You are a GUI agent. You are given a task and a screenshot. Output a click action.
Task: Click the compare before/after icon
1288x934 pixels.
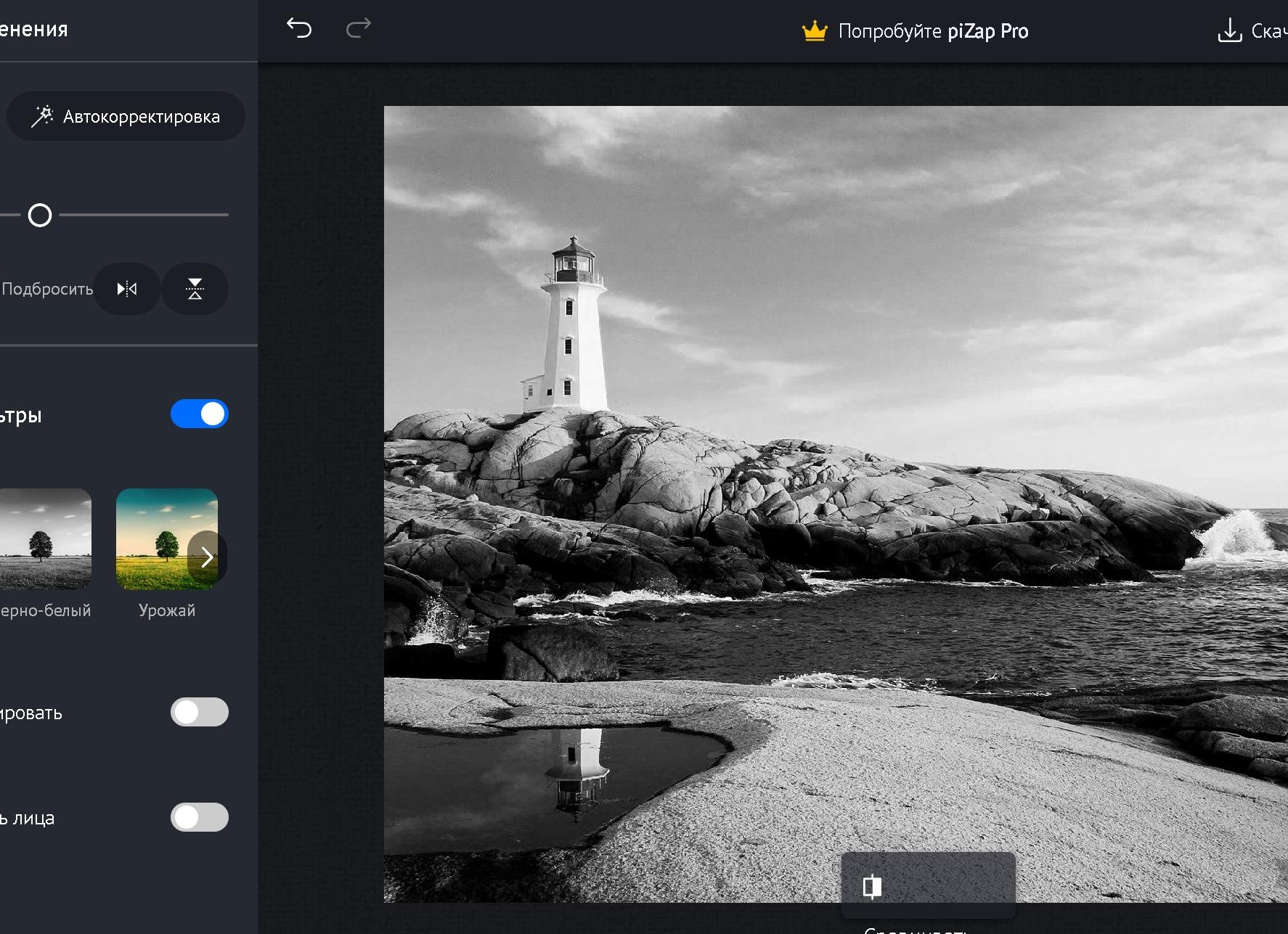point(872,886)
